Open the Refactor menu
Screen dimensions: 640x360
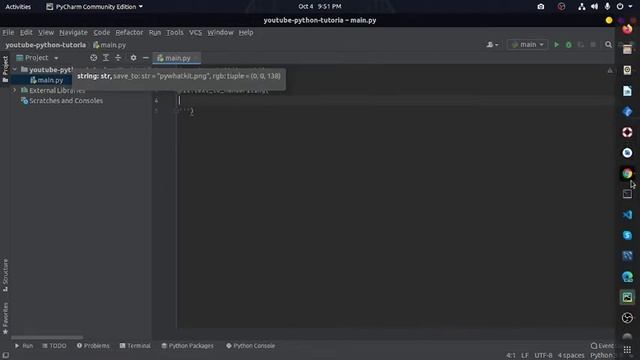point(129,32)
